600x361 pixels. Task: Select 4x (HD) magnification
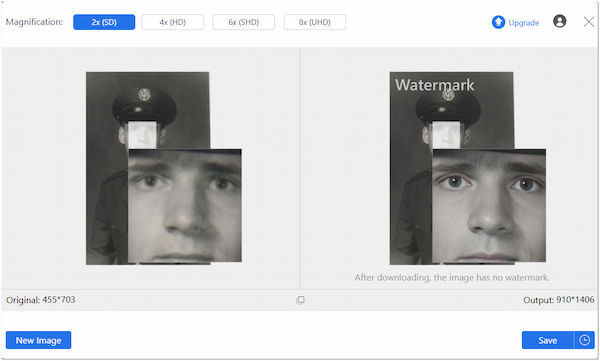click(173, 22)
